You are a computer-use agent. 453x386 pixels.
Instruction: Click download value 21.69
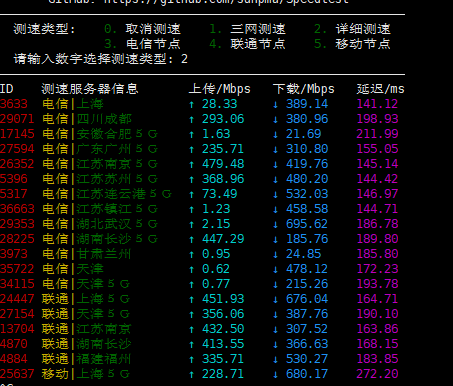coord(303,134)
